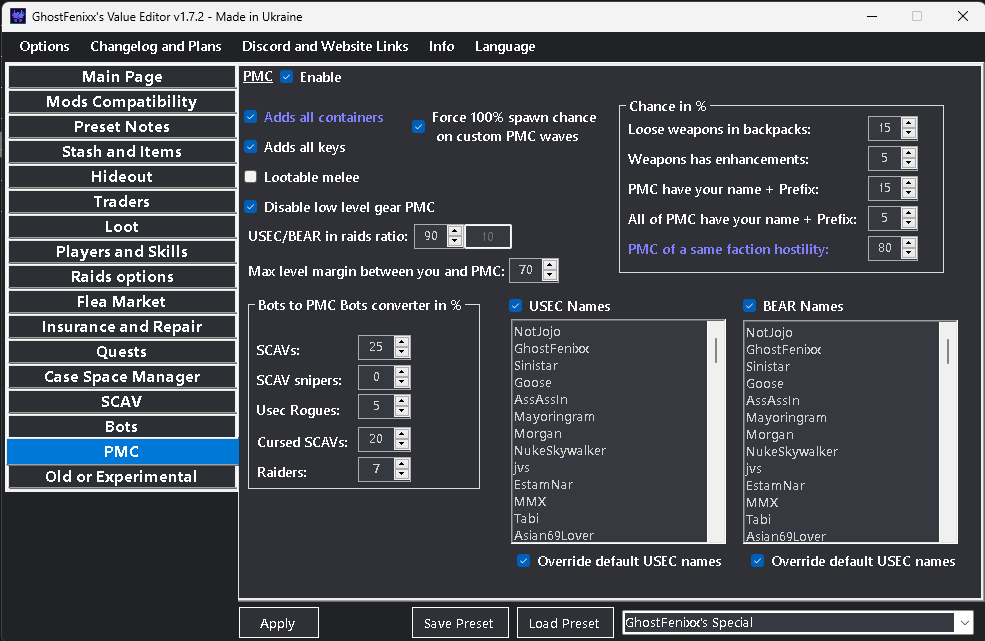Viewport: 985px width, 641px height.
Task: Uncheck Adds all containers option
Action: coord(251,117)
